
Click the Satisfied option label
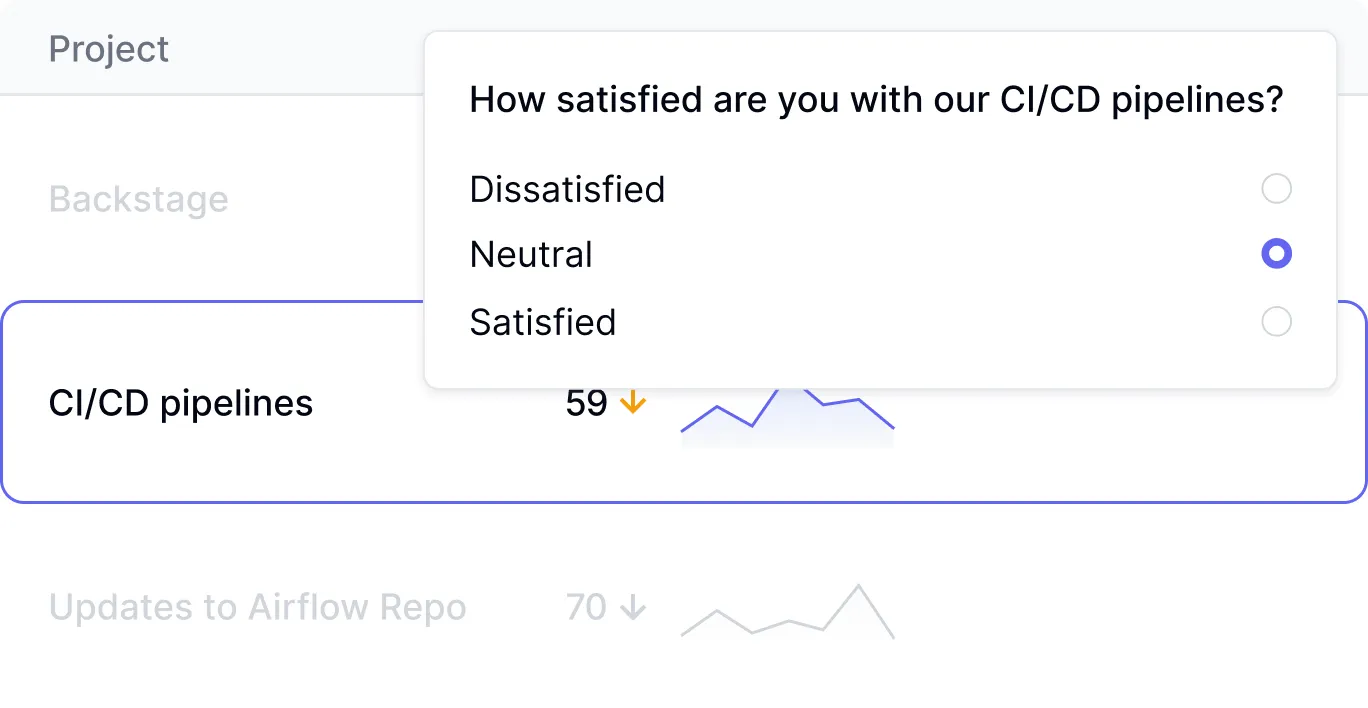tap(543, 322)
